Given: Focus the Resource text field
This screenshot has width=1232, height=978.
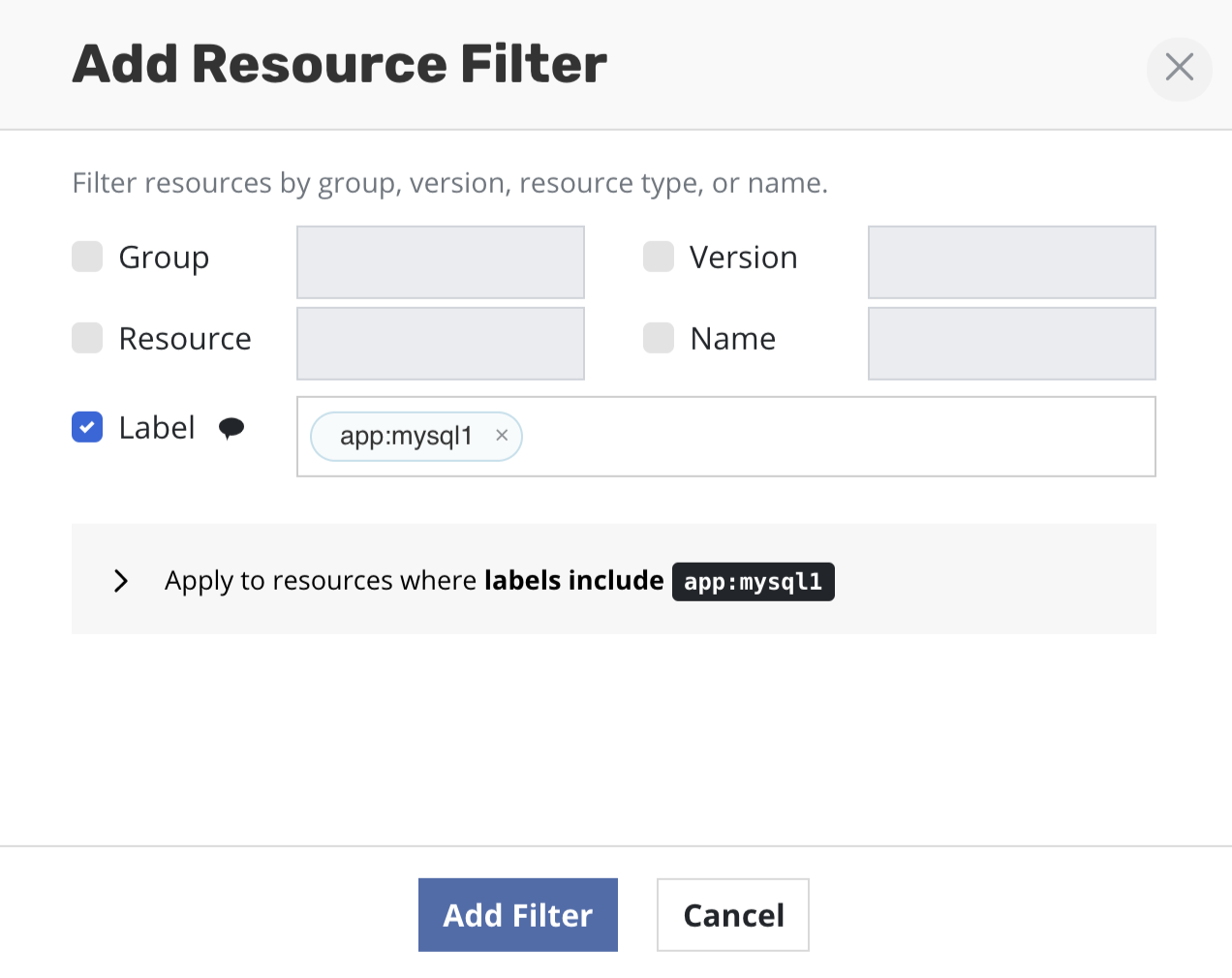Looking at the screenshot, I should click(x=441, y=344).
